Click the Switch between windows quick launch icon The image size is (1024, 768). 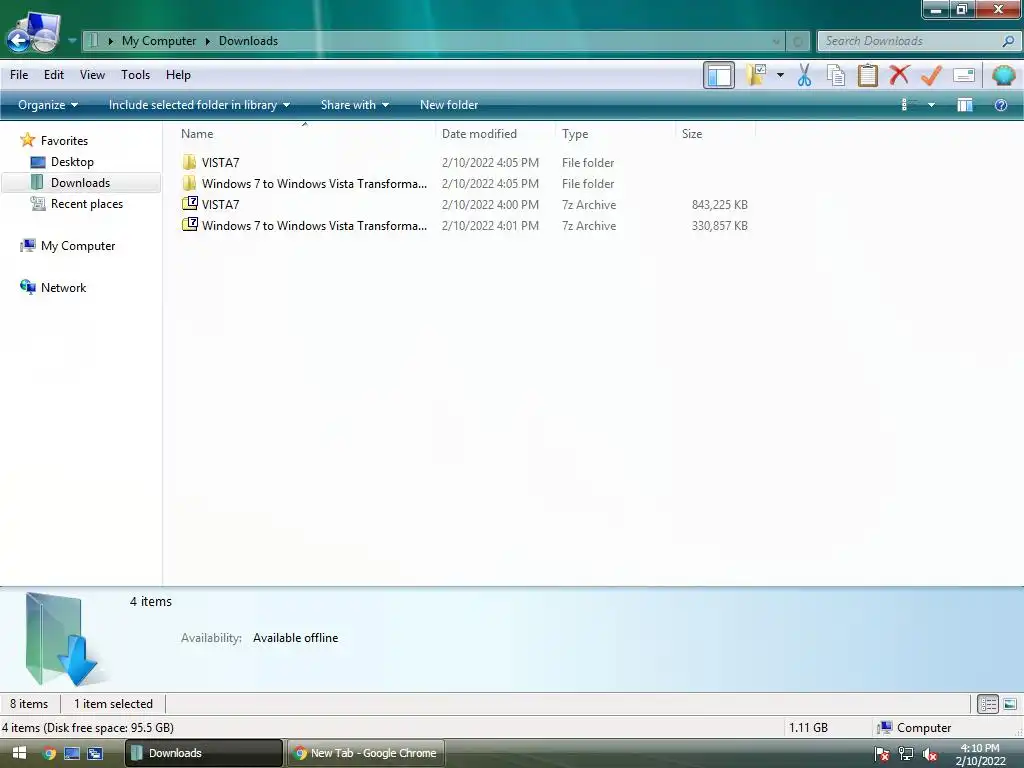[95, 753]
